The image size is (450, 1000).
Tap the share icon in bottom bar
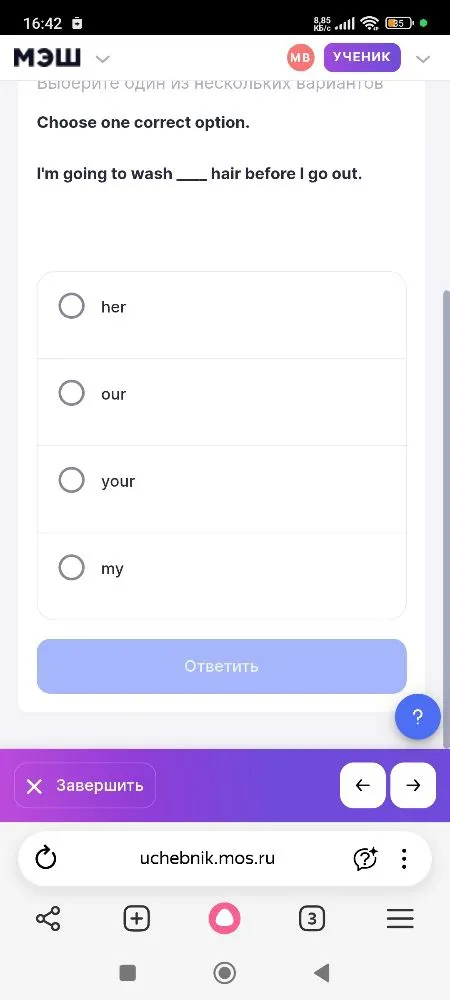tap(48, 919)
